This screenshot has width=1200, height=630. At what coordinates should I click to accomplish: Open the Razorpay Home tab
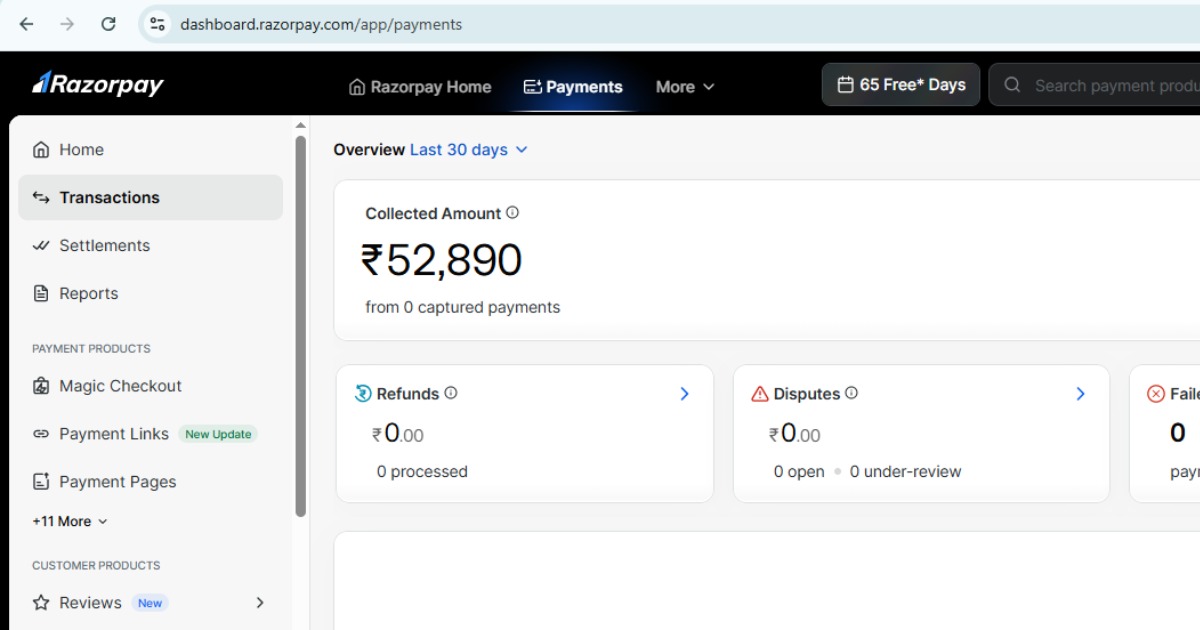[420, 87]
